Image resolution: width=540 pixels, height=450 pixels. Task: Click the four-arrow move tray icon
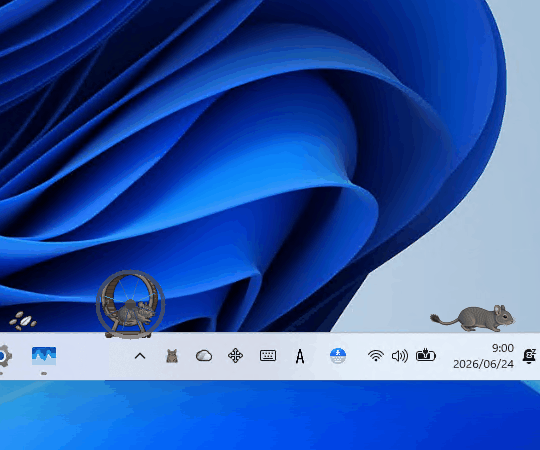pyautogui.click(x=236, y=356)
